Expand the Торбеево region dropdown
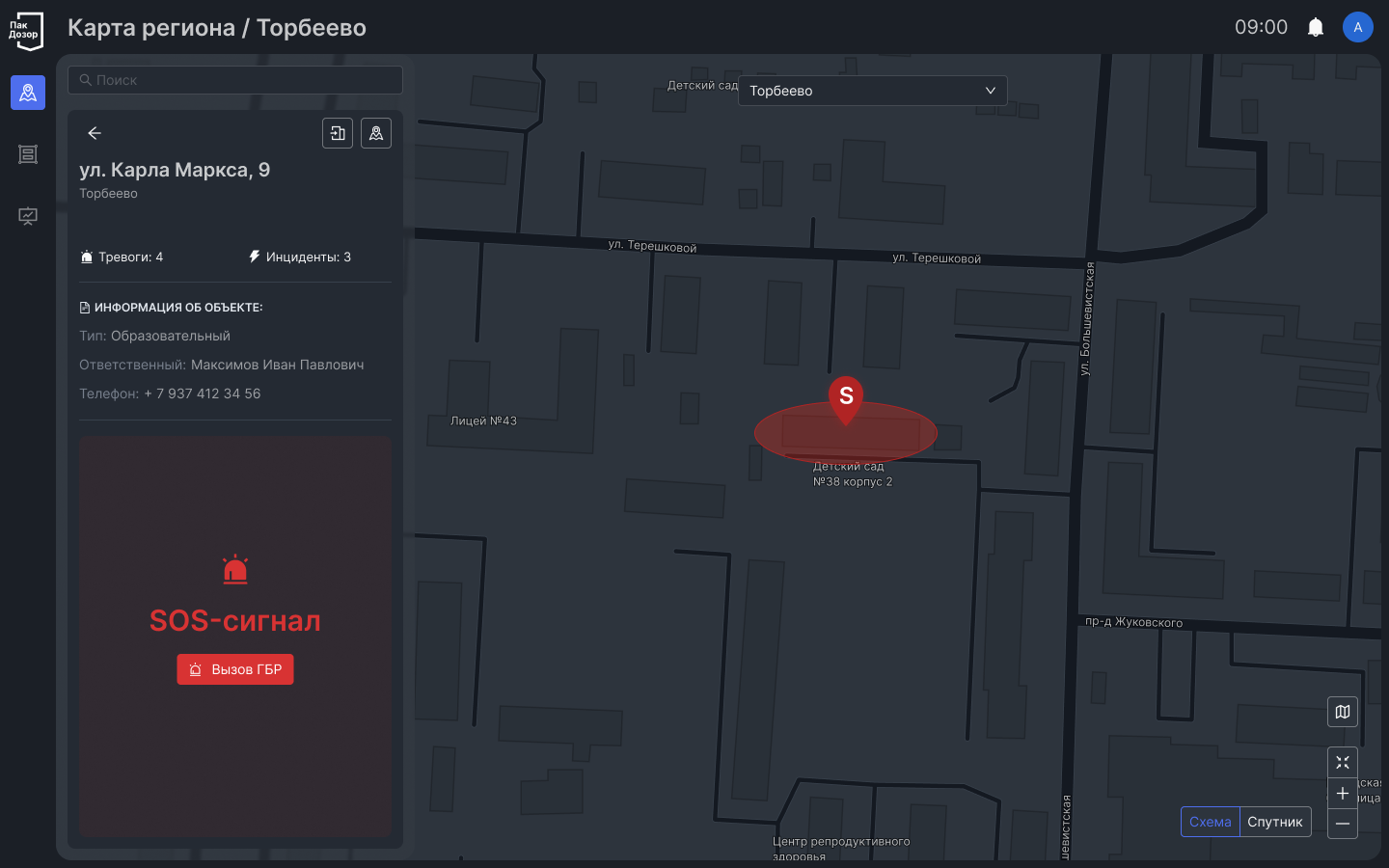The height and width of the screenshot is (868, 1389). point(872,91)
